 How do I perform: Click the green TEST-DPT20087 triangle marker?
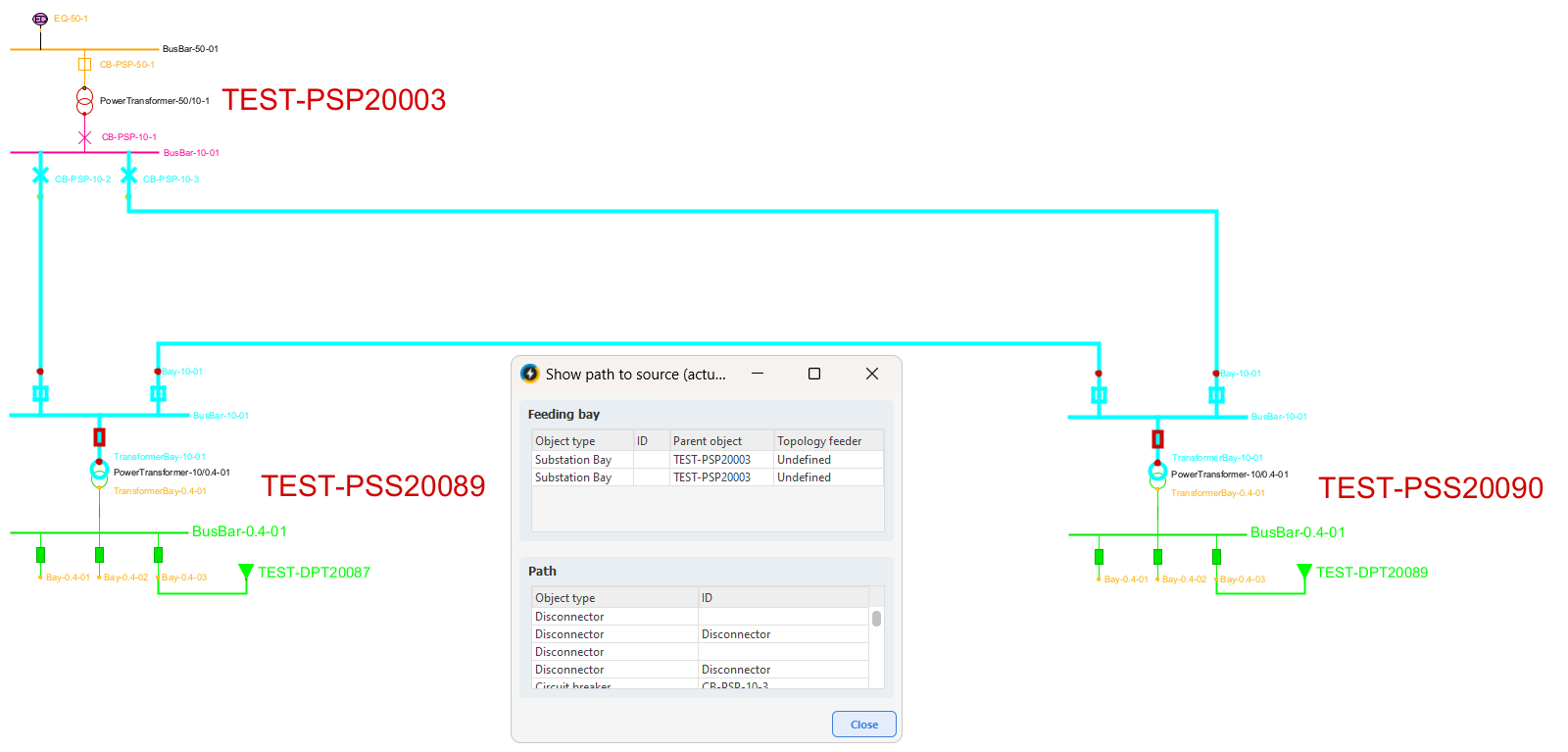(x=246, y=571)
